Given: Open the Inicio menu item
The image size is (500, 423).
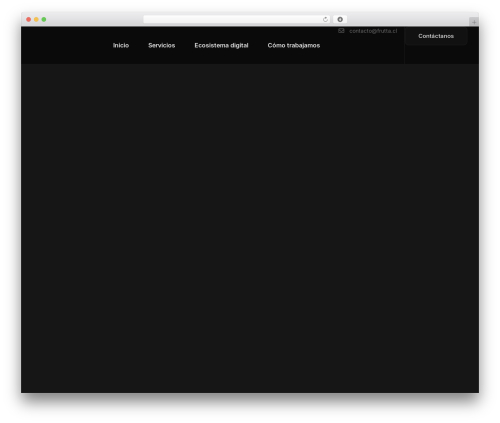Looking at the screenshot, I should (x=121, y=45).
